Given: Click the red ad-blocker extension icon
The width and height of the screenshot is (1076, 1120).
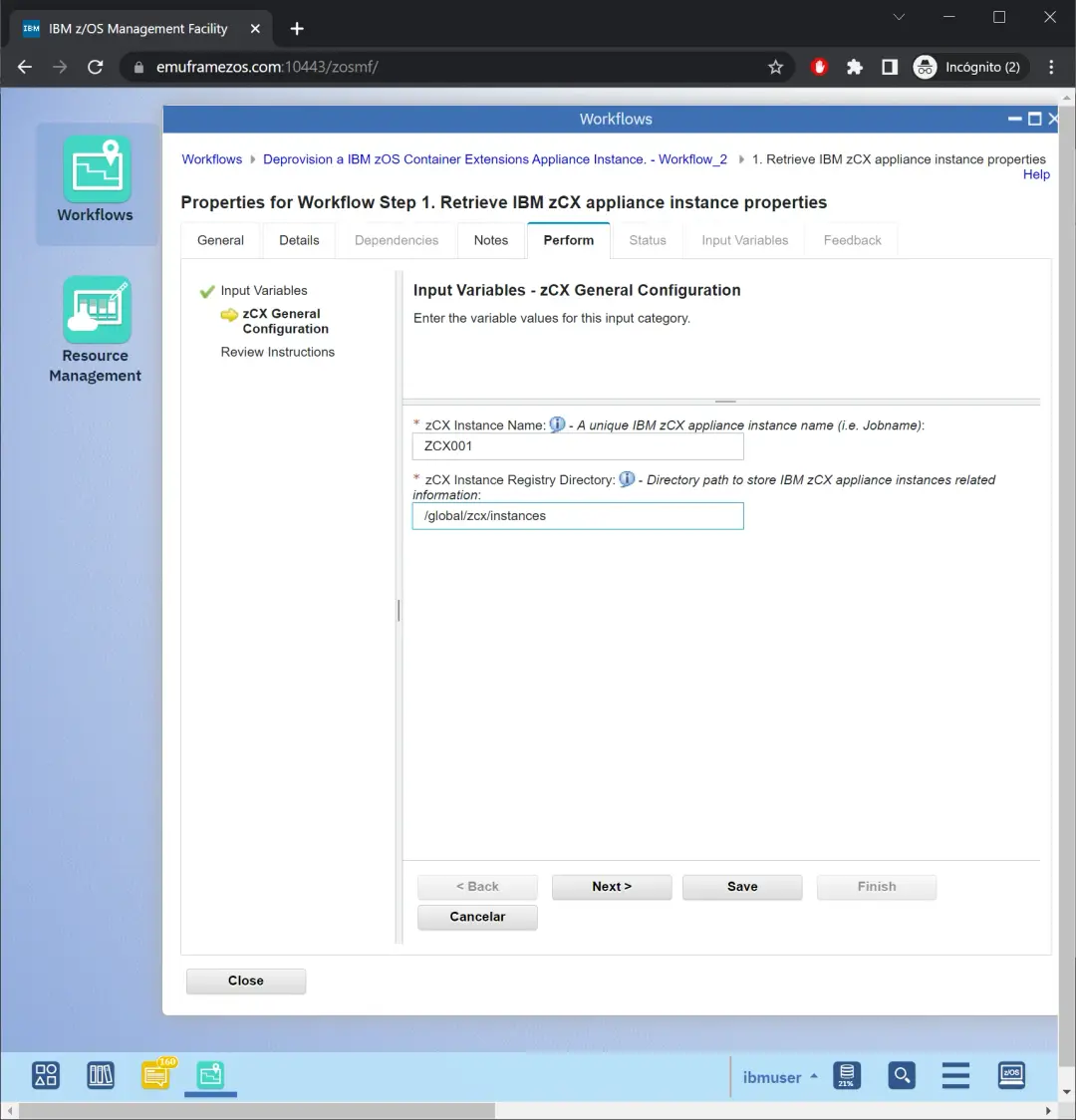Looking at the screenshot, I should pyautogui.click(x=819, y=67).
